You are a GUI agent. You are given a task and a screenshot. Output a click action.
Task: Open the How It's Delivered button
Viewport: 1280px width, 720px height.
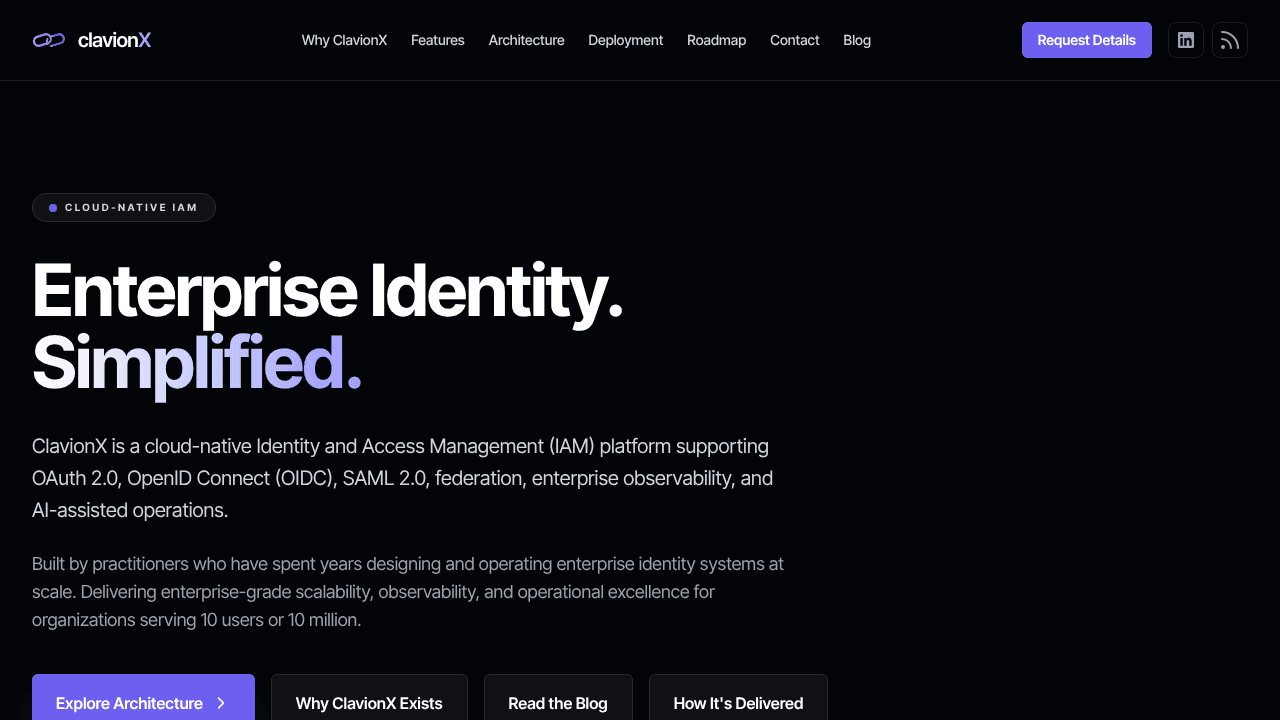pos(738,698)
